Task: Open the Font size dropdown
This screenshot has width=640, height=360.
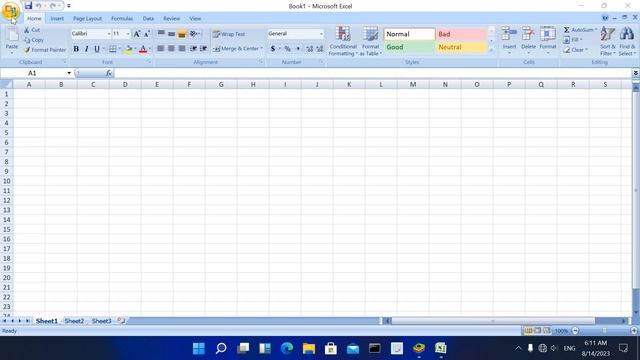Action: pyautogui.click(x=128, y=34)
